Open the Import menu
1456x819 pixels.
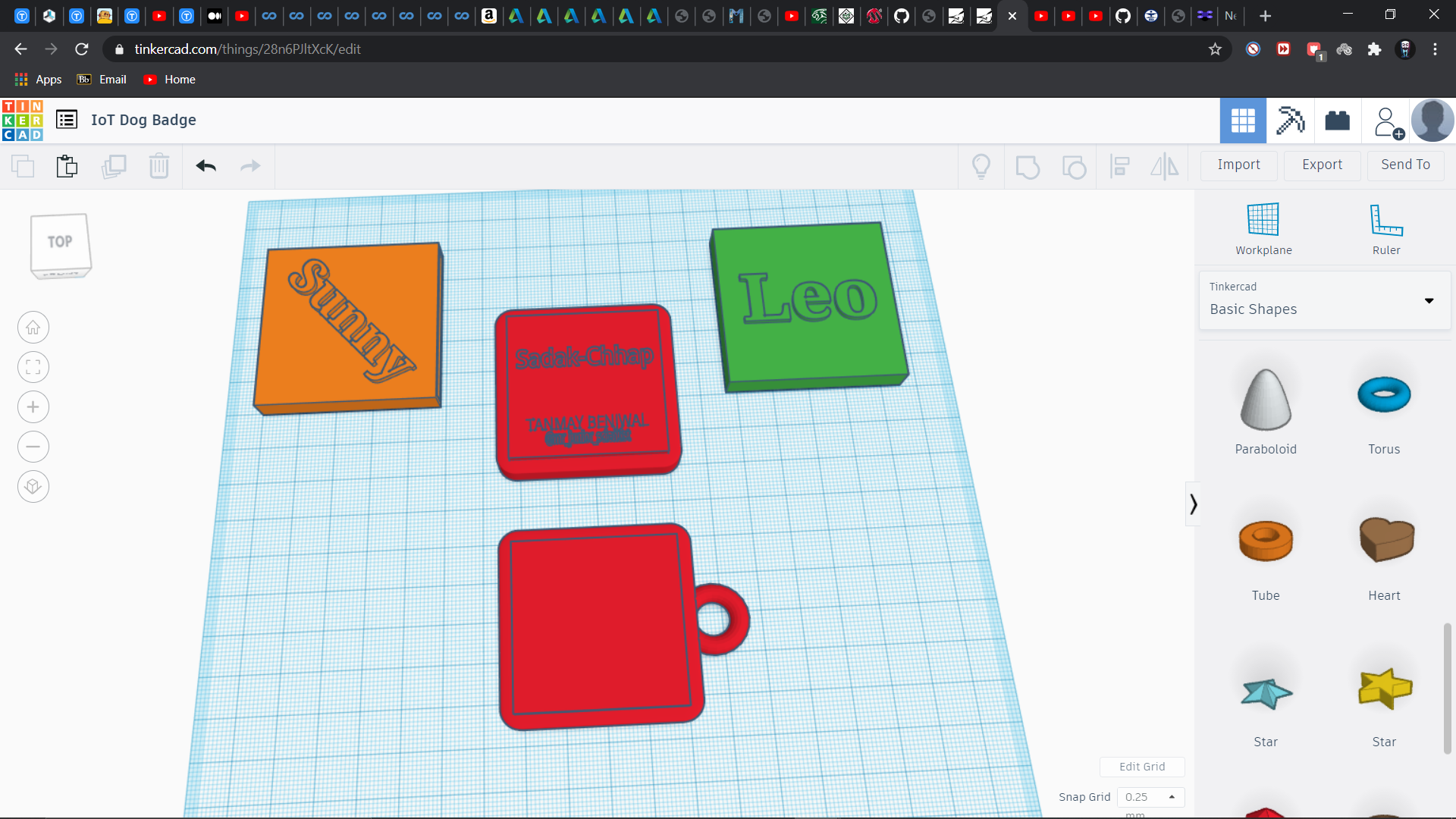(1238, 165)
